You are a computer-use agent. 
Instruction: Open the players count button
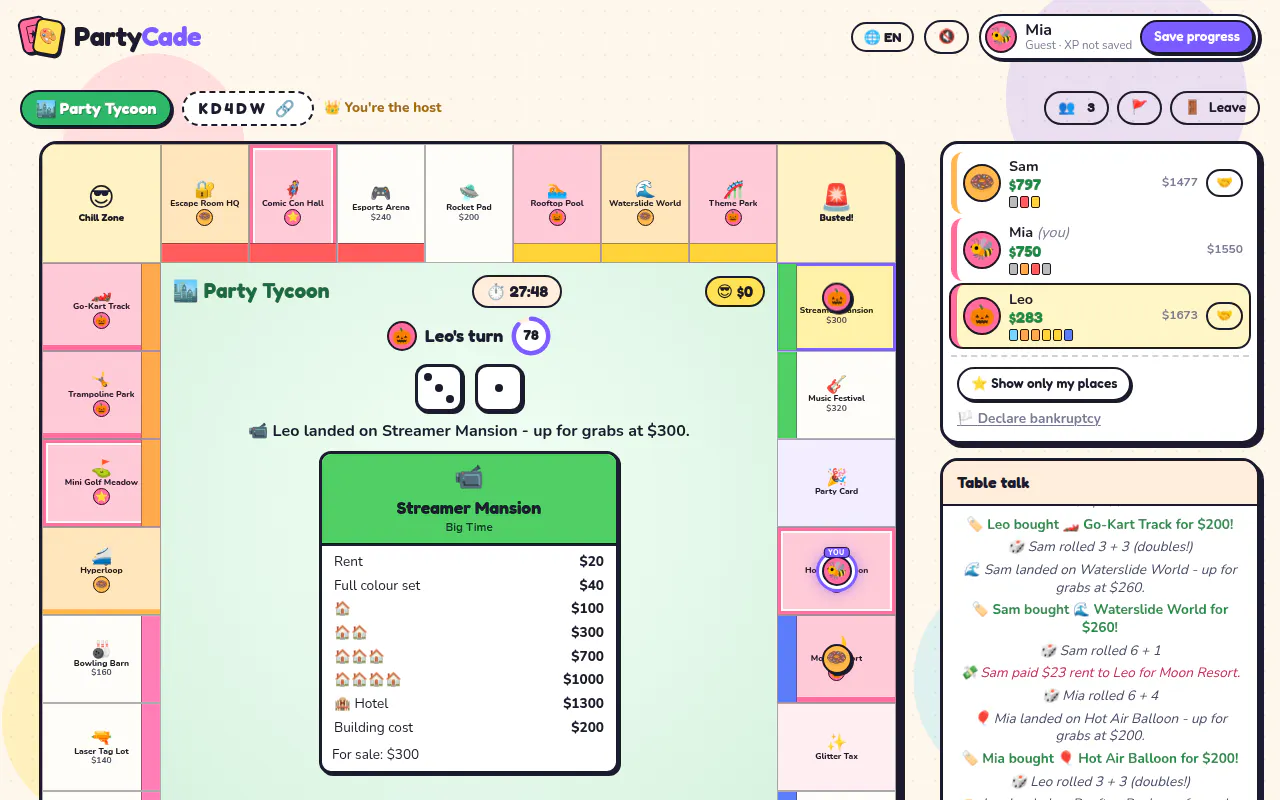coord(1076,108)
